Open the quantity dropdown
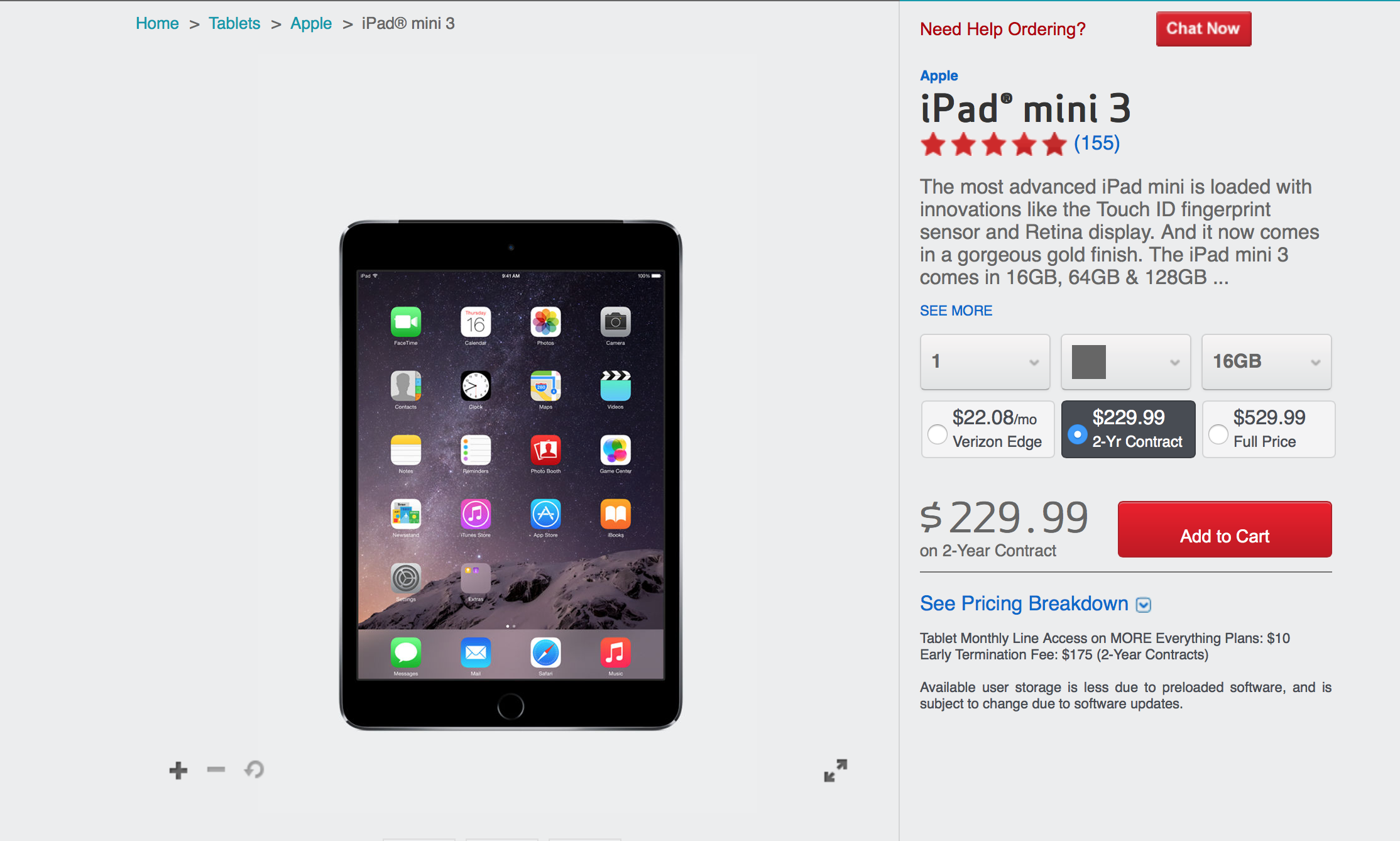Viewport: 1400px width, 841px height. tap(985, 361)
